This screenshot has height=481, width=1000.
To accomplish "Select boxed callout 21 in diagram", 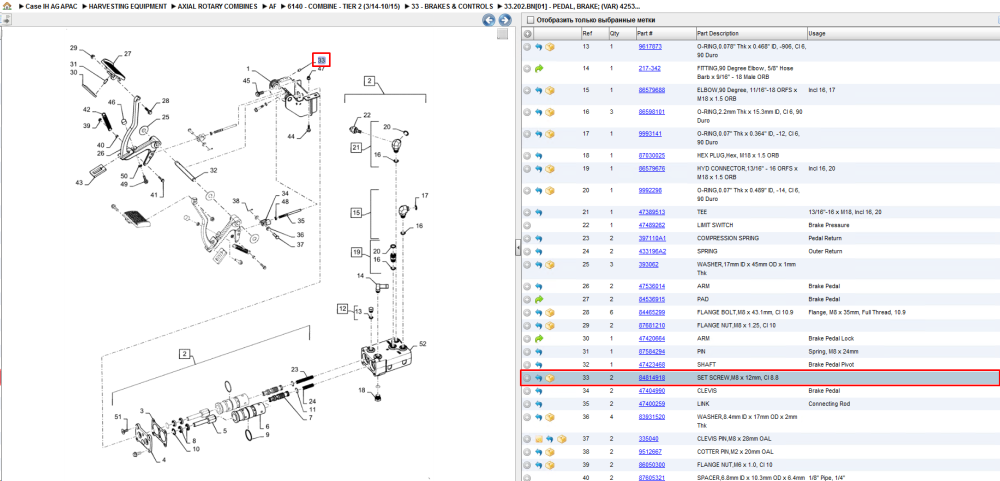I will point(355,147).
